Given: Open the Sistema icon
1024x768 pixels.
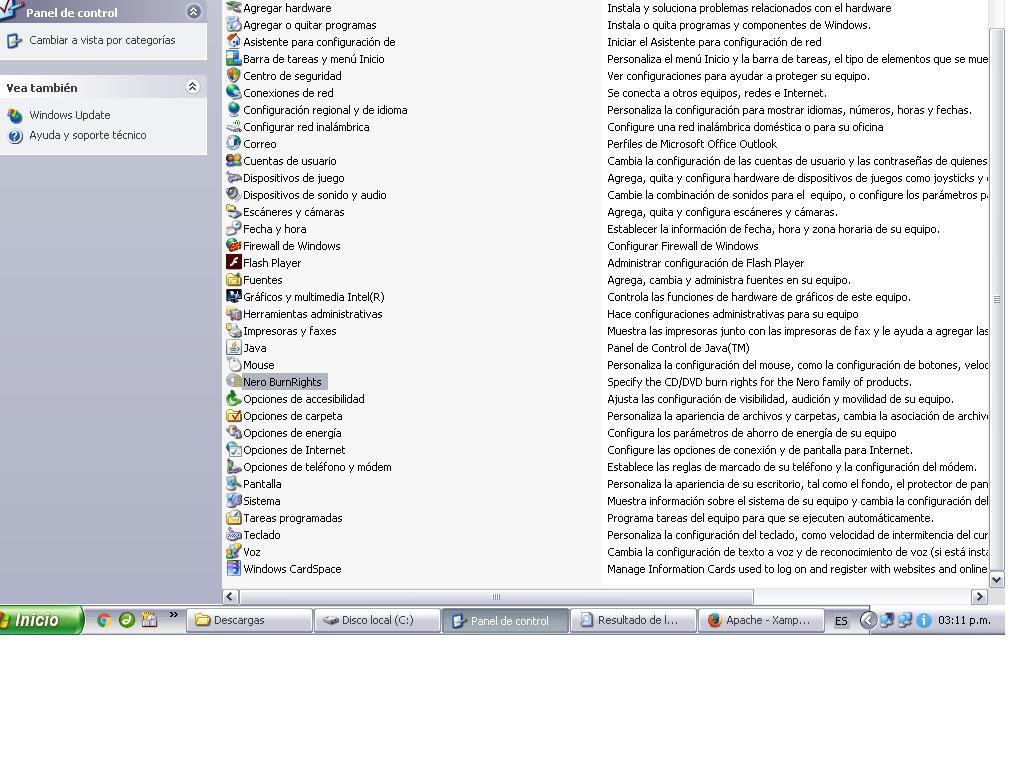Looking at the screenshot, I should [234, 500].
